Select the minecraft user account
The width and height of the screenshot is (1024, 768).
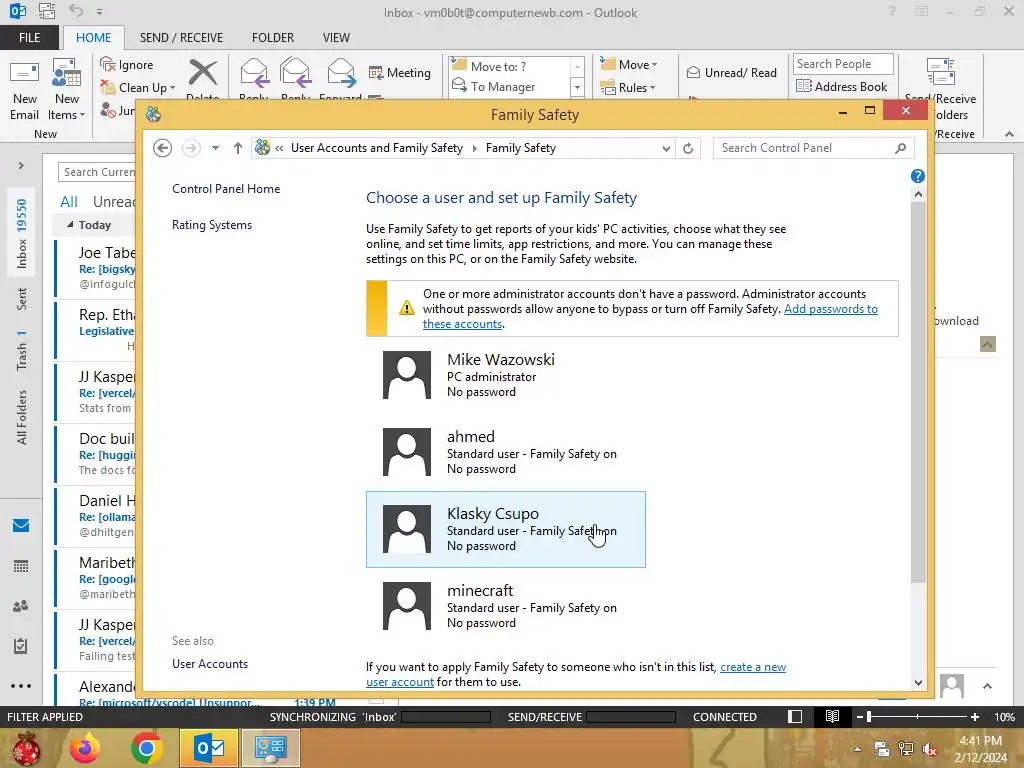pyautogui.click(x=505, y=607)
